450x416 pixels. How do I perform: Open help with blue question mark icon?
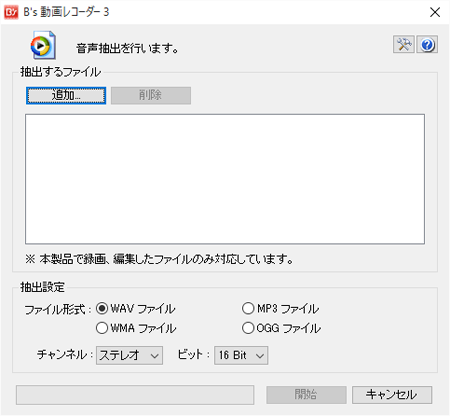coord(427,44)
